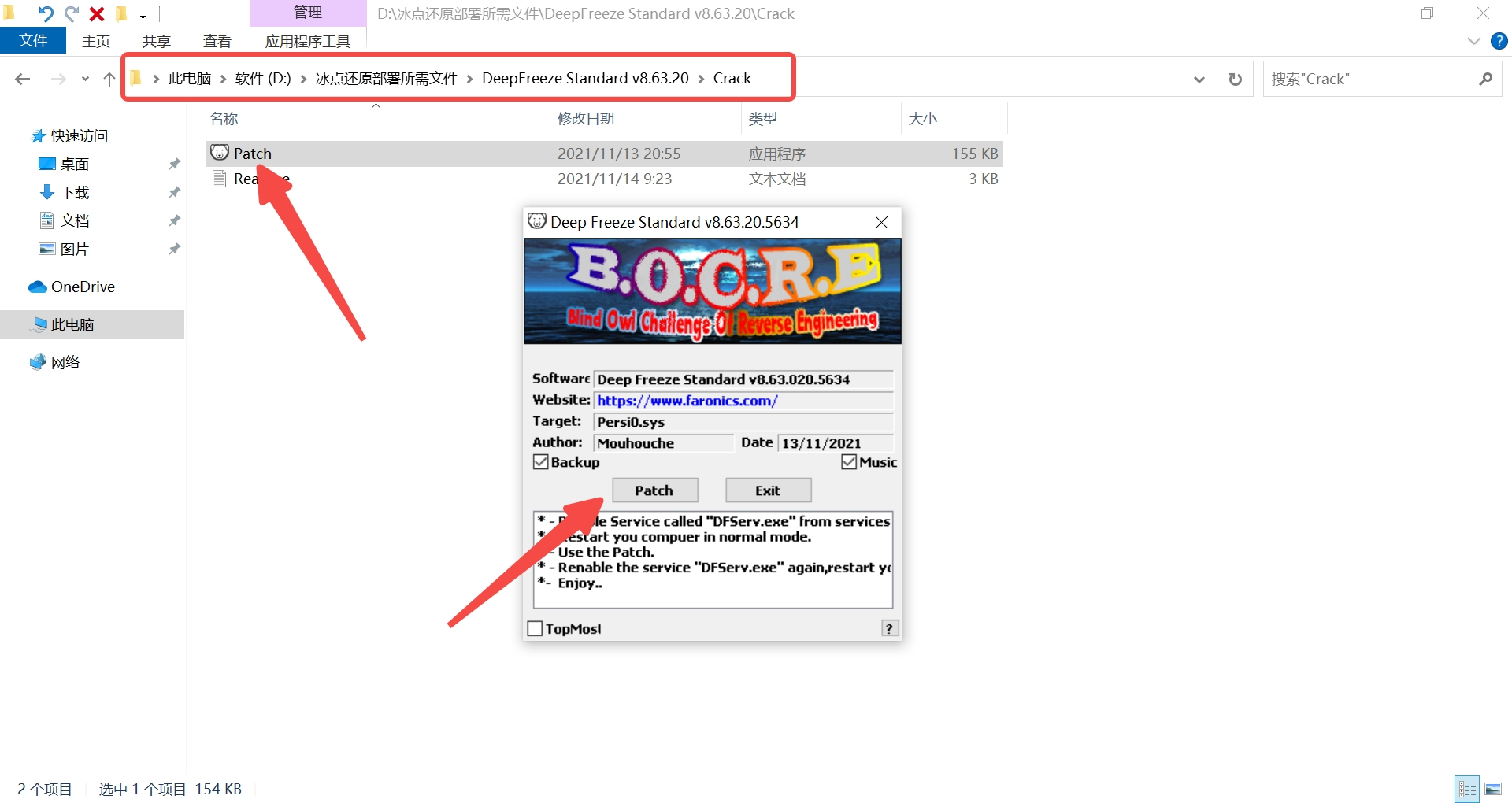Click the search Crack input box
This screenshot has width=1512, height=803.
click(x=1370, y=79)
